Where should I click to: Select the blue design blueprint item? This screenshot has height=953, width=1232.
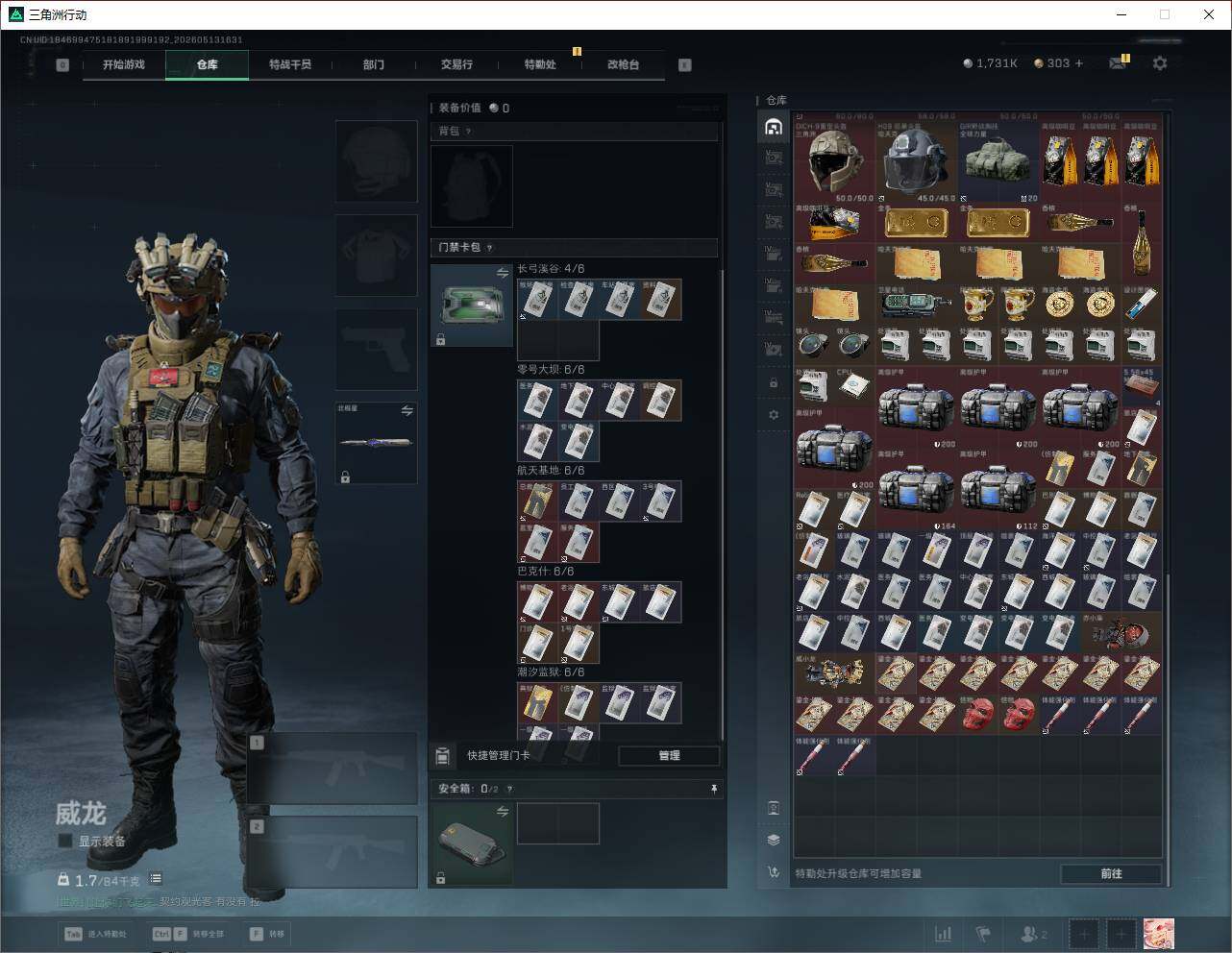pos(1141,304)
